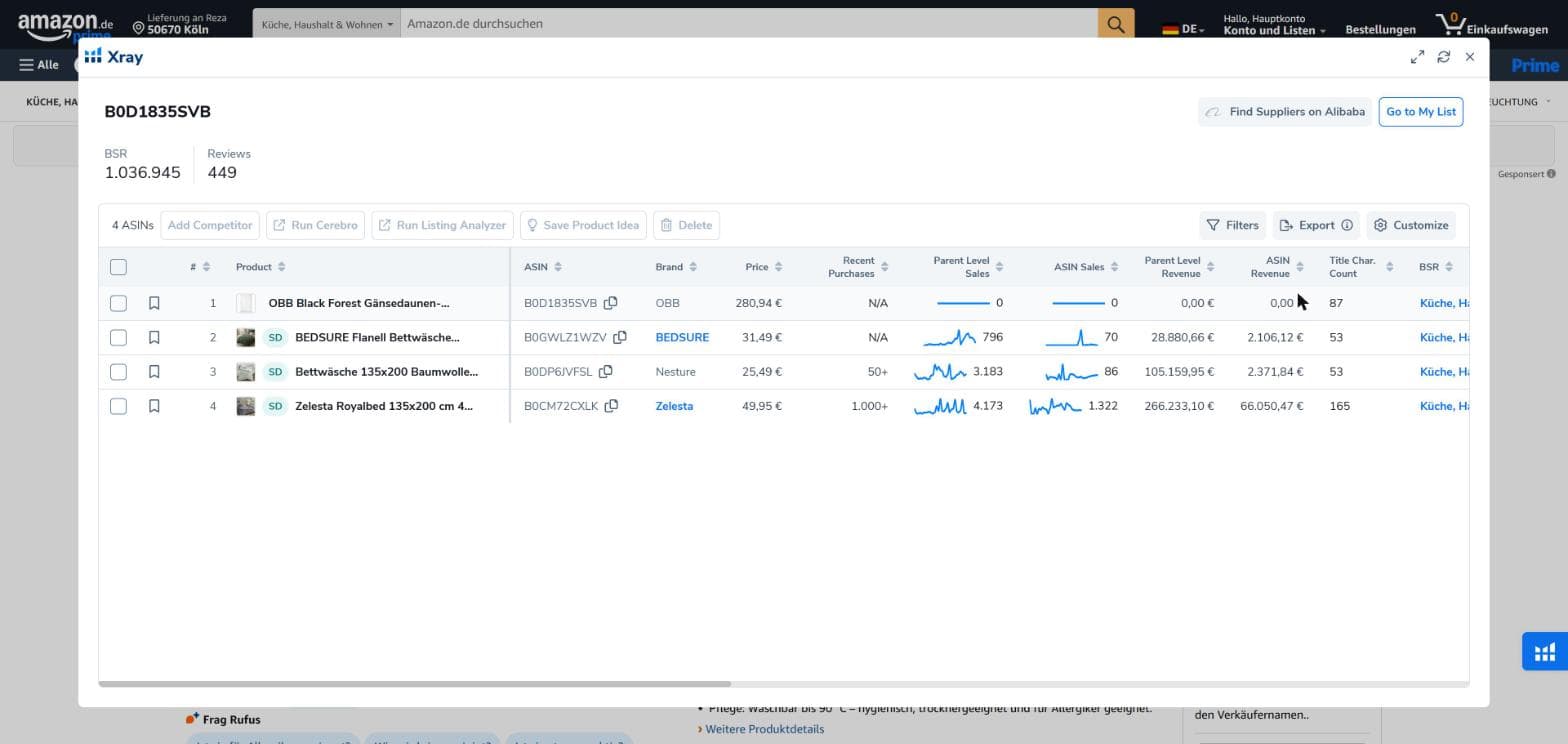Open the floating Helium 10 widget icon

click(x=1545, y=652)
